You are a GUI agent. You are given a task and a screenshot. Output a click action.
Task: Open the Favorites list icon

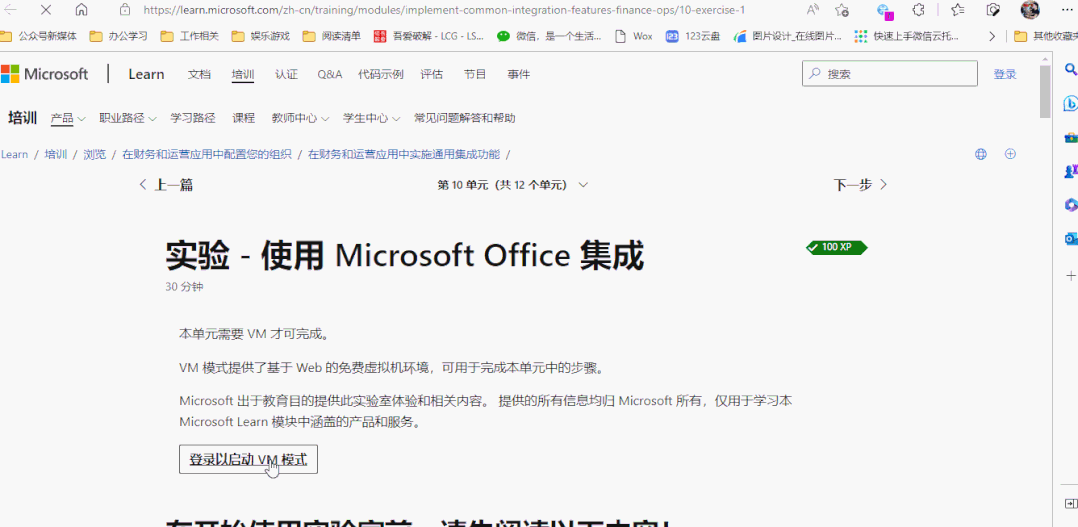click(957, 10)
